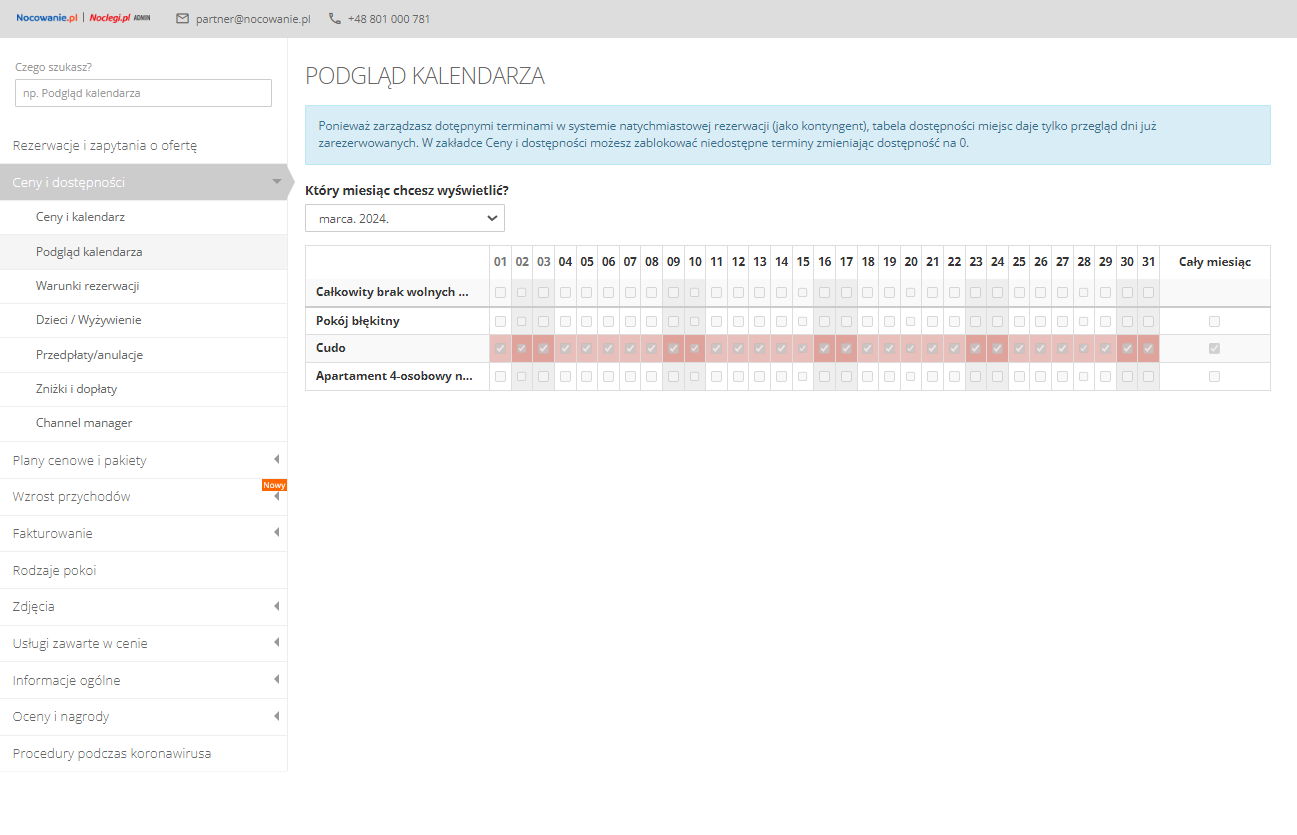
Task: Click partner@nocowanie.pl email link
Action: tap(253, 19)
